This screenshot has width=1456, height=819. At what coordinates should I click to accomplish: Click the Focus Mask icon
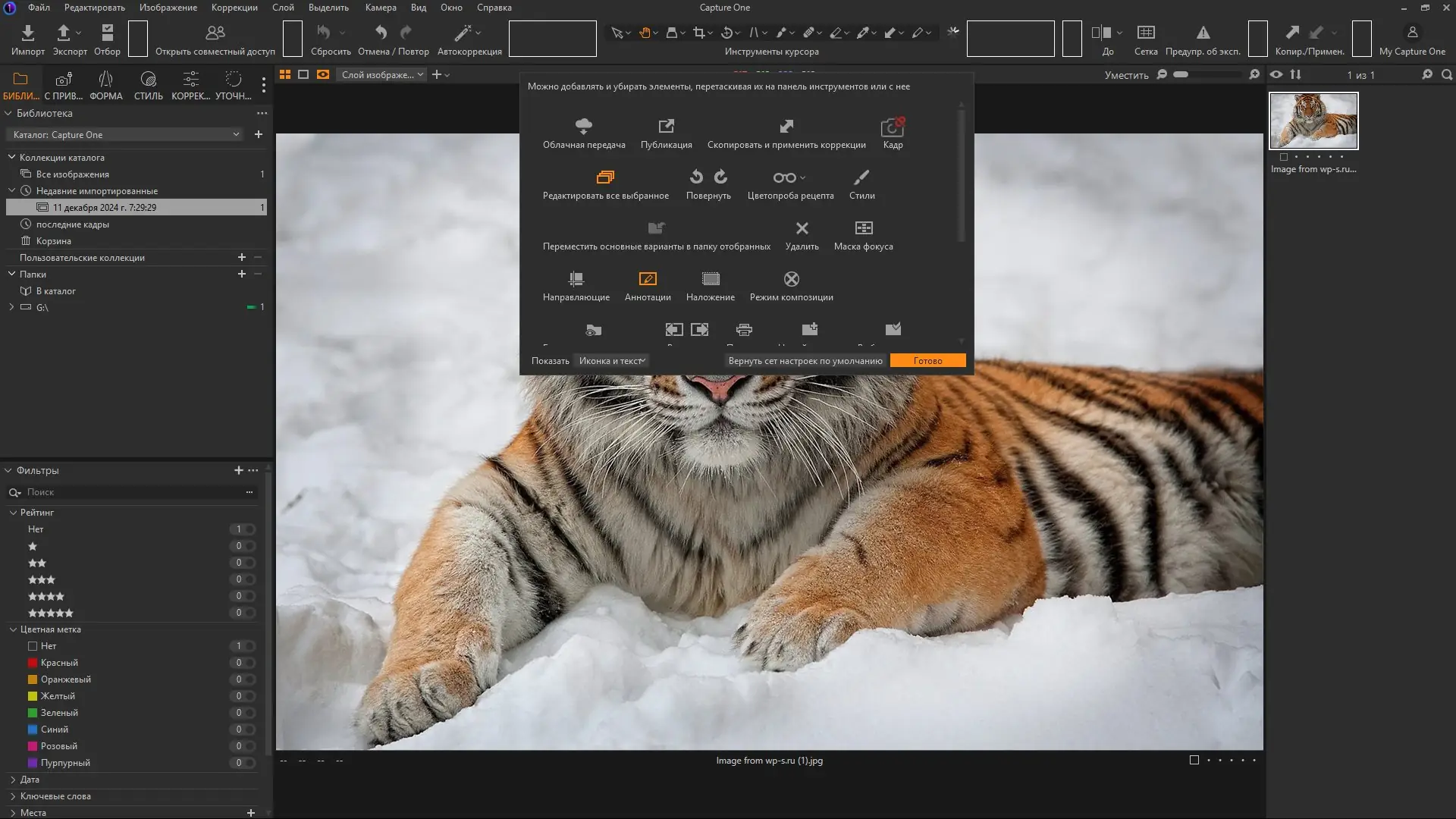click(863, 228)
